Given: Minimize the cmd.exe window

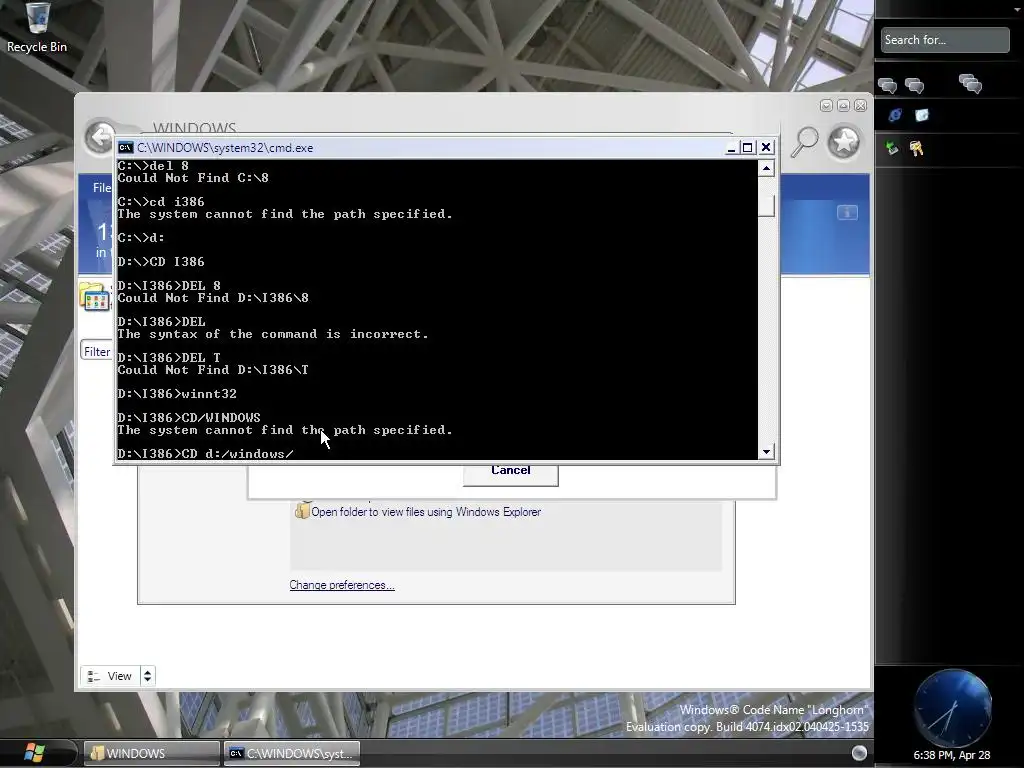Looking at the screenshot, I should click(x=731, y=148).
